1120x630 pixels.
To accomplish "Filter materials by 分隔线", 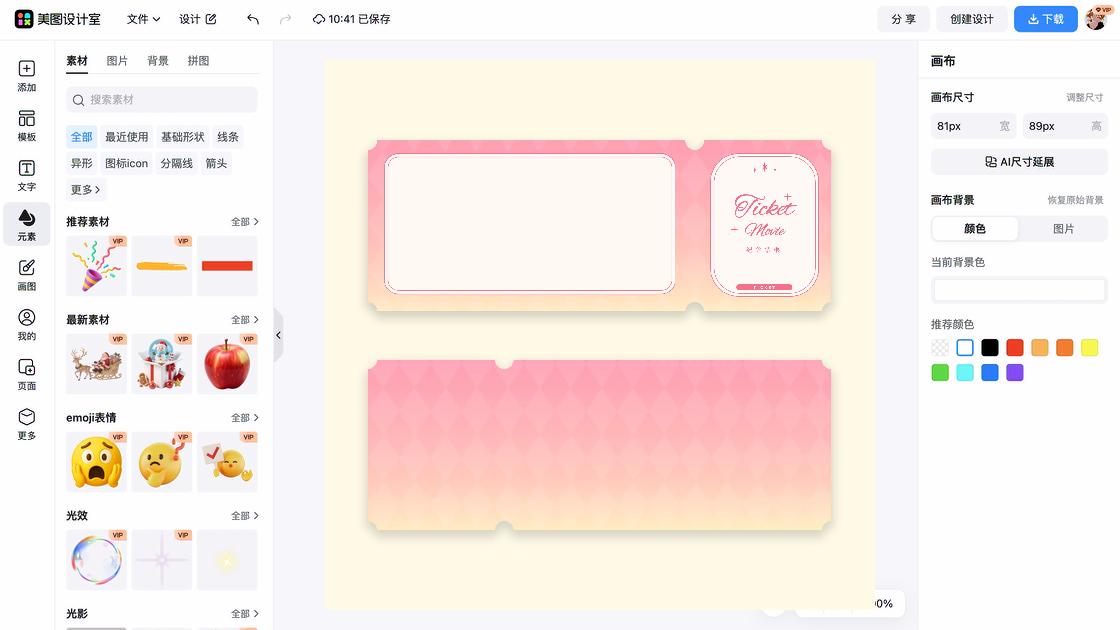I will coord(176,164).
